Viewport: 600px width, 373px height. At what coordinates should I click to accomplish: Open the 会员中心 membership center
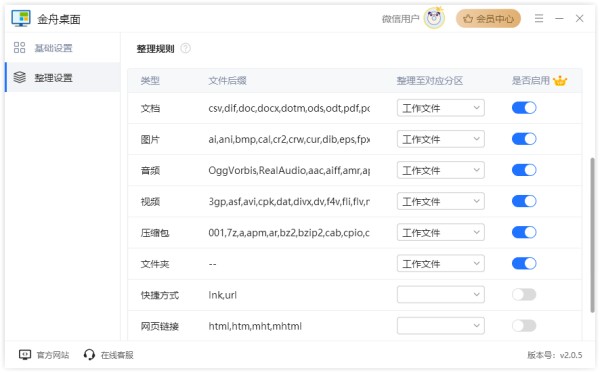[488, 18]
